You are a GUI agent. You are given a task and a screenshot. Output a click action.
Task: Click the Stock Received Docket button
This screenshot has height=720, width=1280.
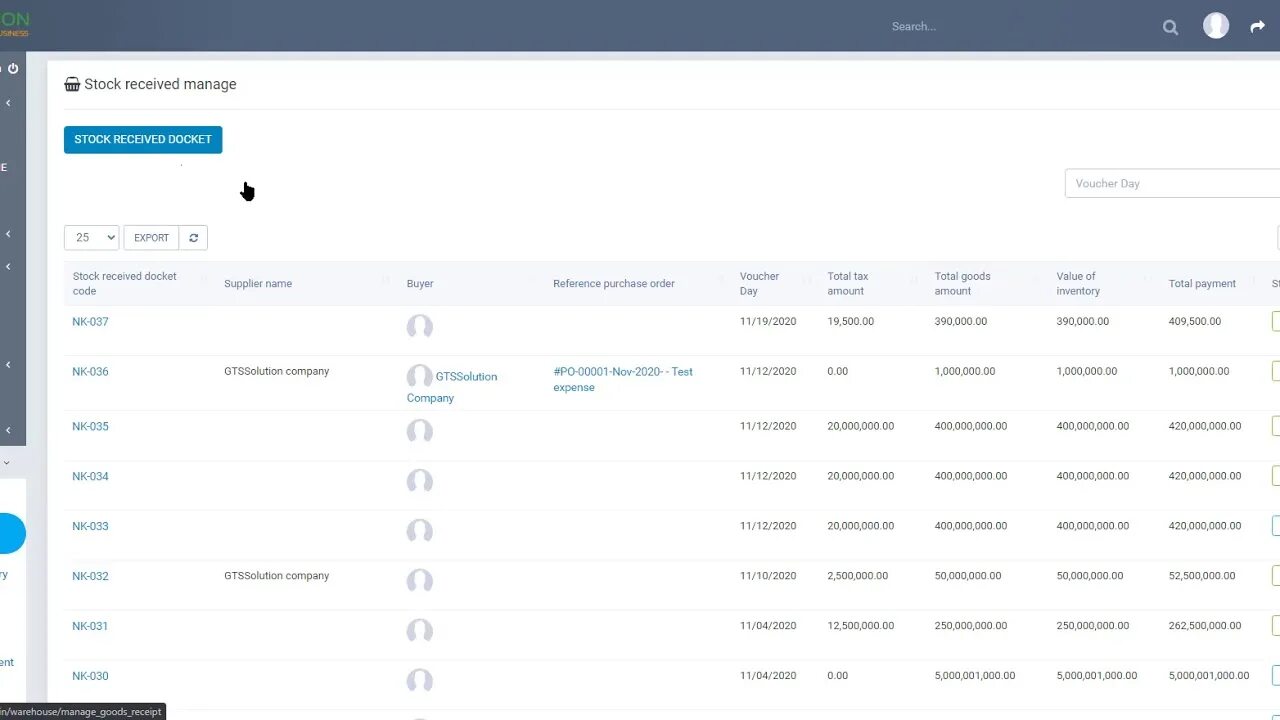point(143,139)
